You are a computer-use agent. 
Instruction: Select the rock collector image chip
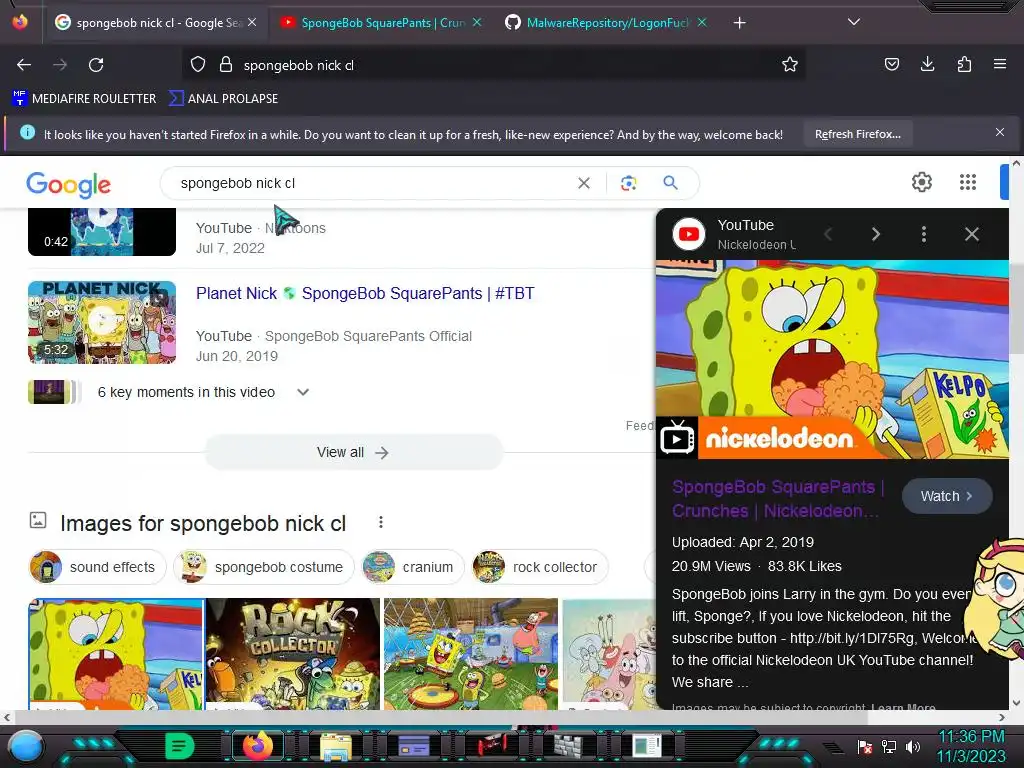click(x=540, y=567)
